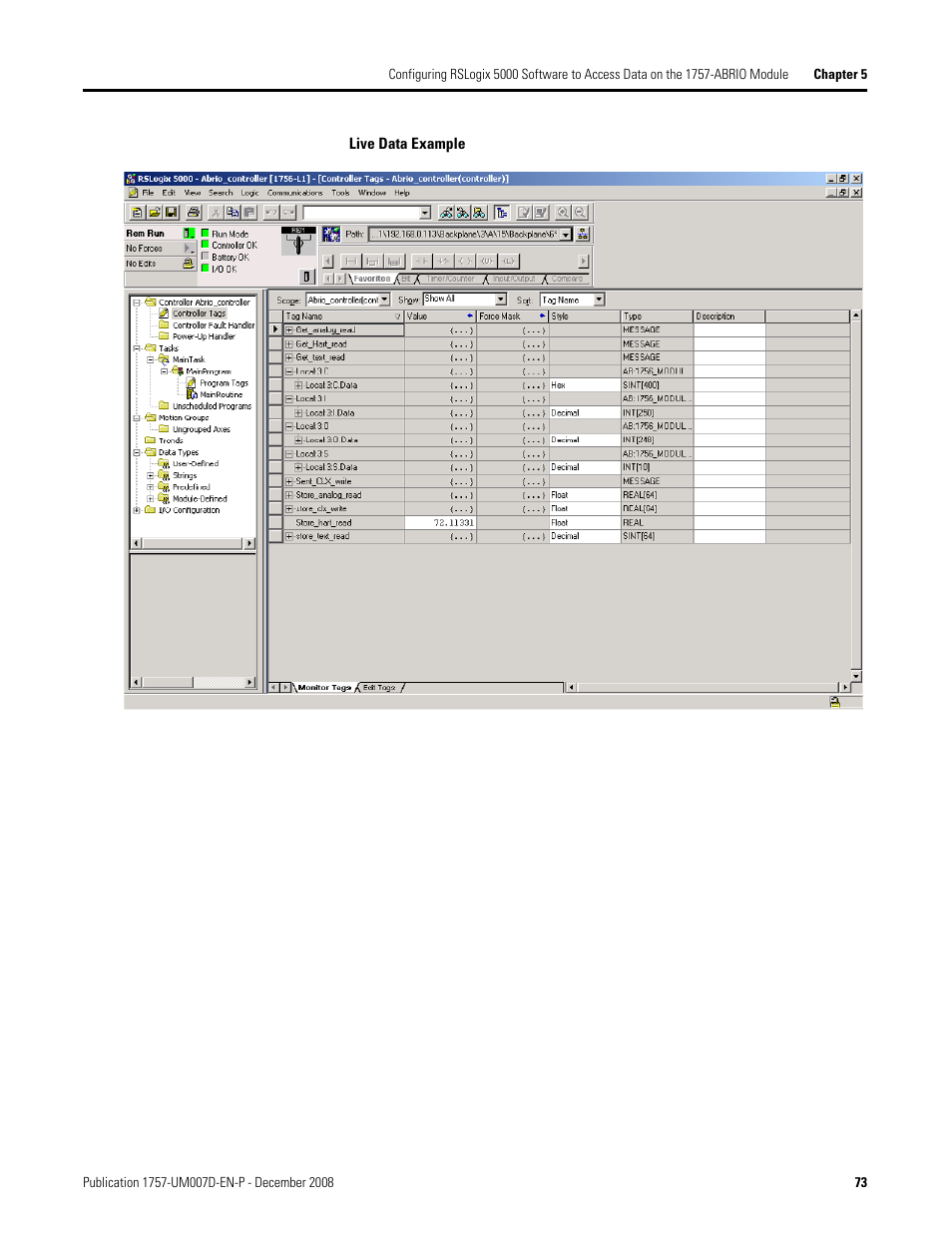This screenshot has width=952, height=1233.
Task: Click the SINT[400] type cell
Action: pyautogui.click(x=657, y=384)
